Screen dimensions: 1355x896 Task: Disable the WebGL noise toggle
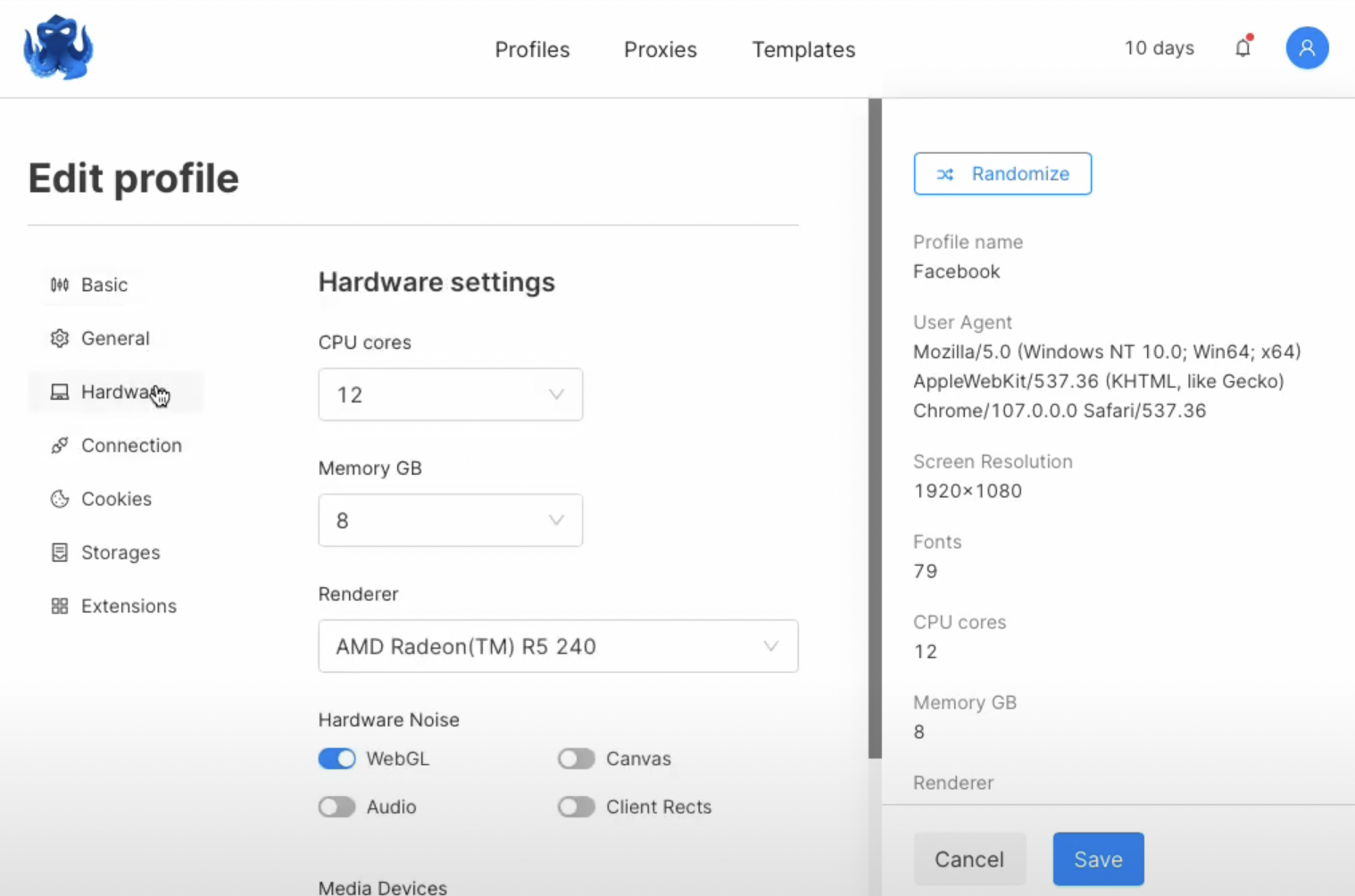click(x=337, y=759)
